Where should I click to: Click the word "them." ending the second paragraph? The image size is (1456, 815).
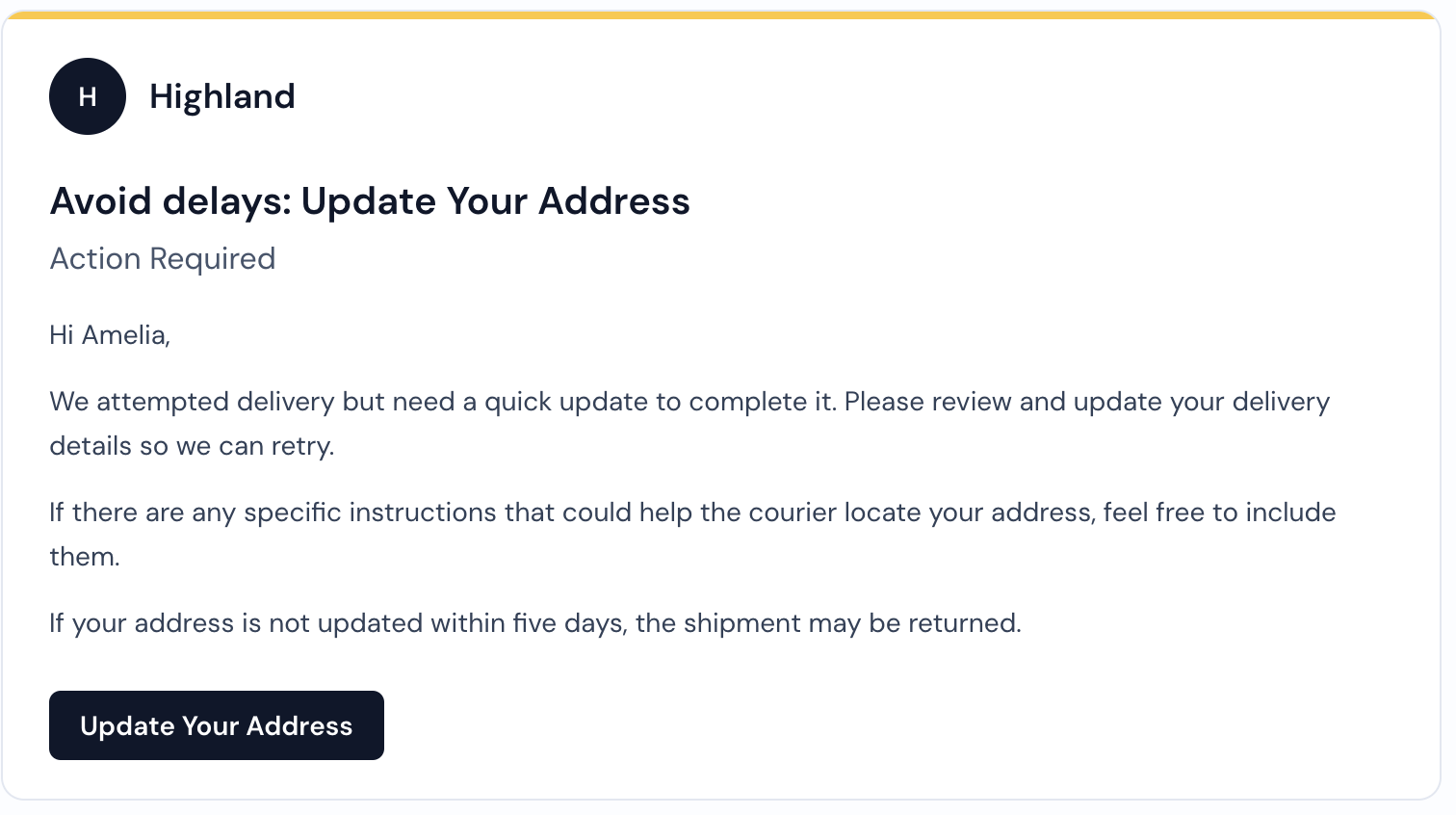coord(85,557)
